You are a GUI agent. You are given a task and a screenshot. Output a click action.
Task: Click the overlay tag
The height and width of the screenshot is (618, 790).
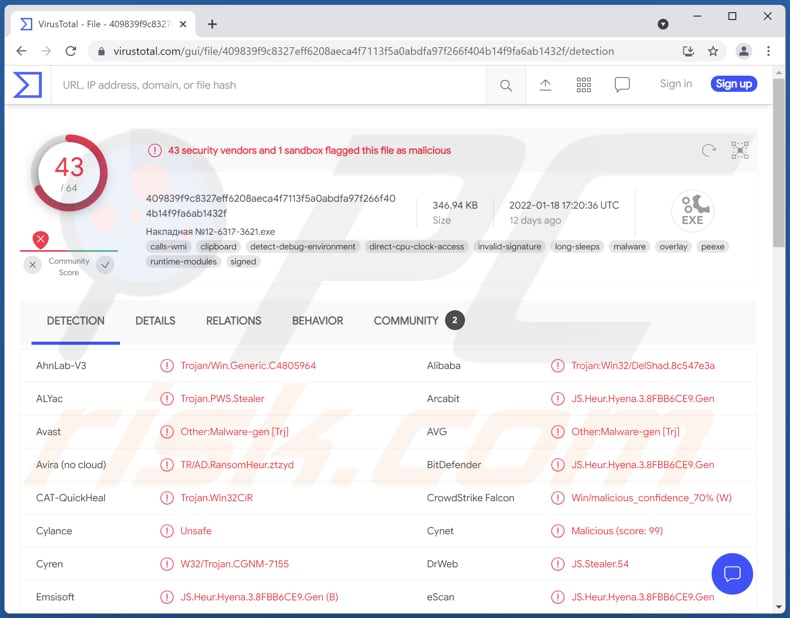673,247
